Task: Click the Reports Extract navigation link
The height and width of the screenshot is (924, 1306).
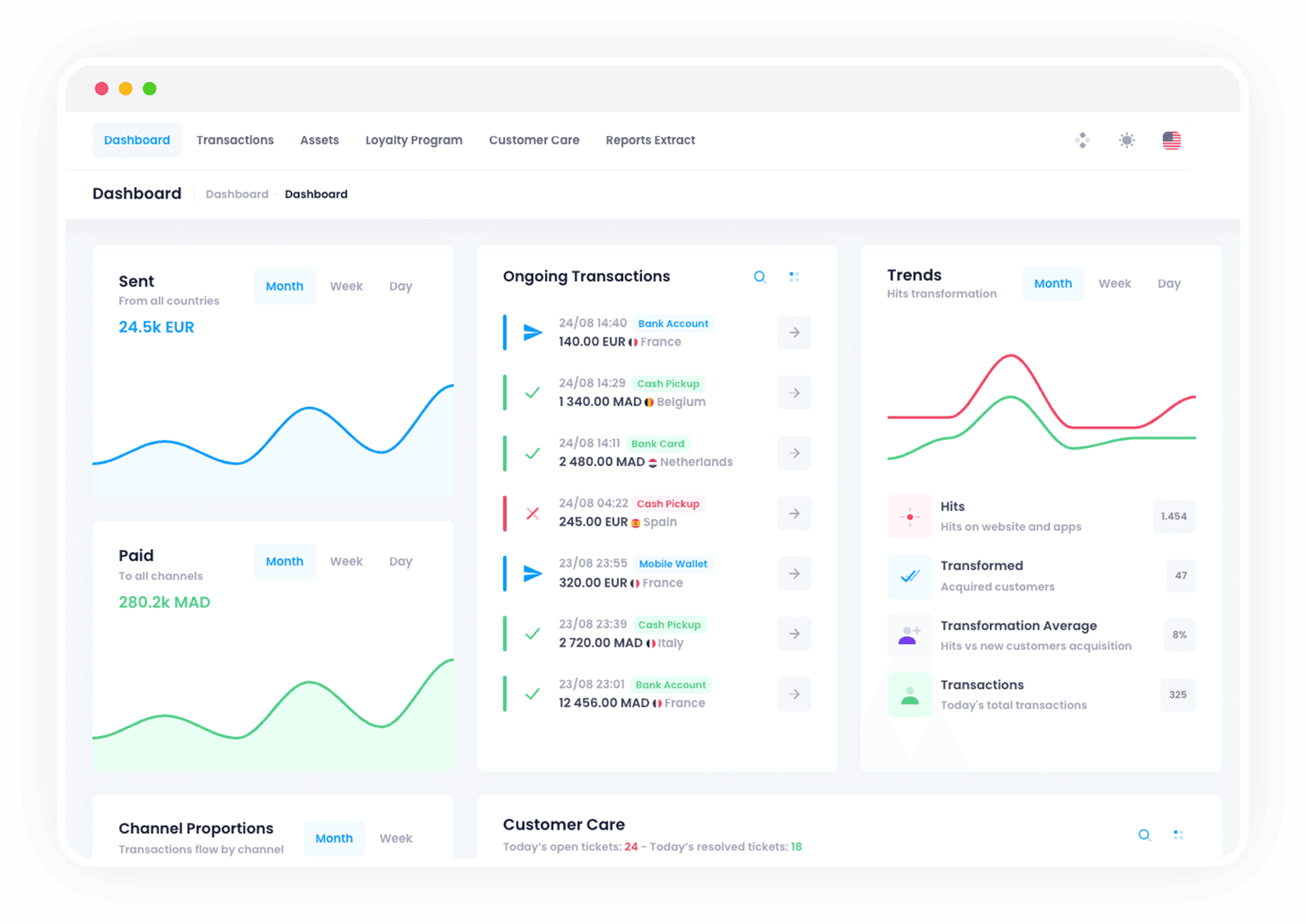Action: click(650, 140)
